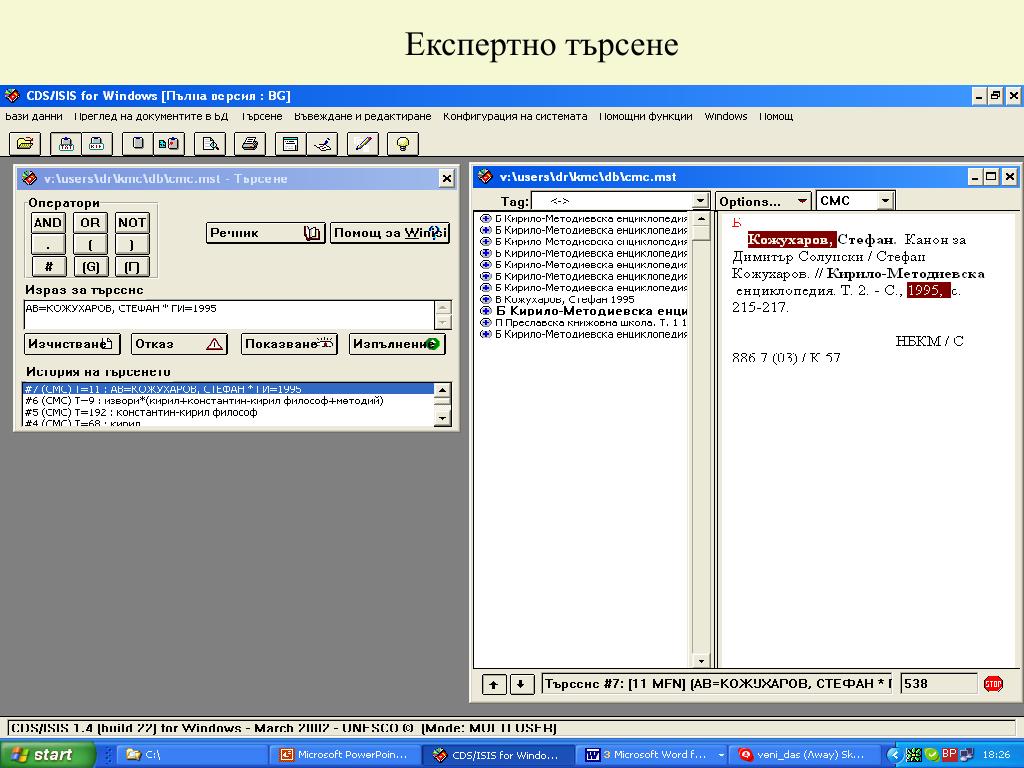
Task: Expand the Преславска книжовна школа entry
Action: (485, 323)
